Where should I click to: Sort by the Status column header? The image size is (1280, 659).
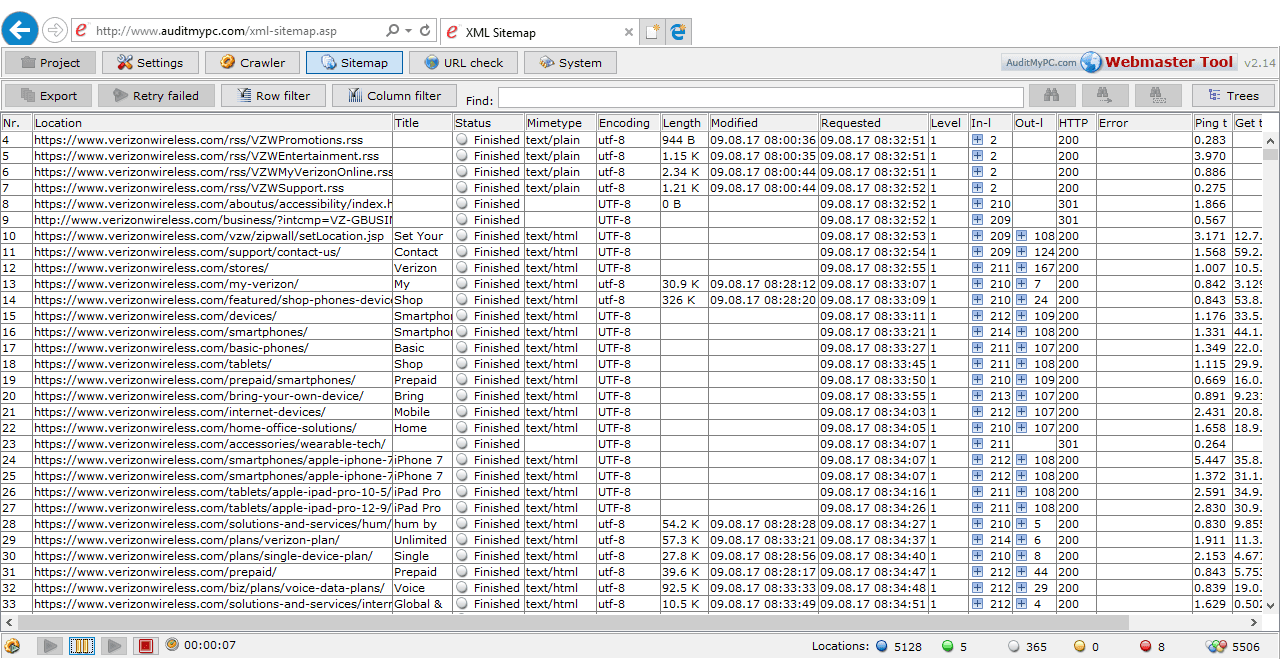pyautogui.click(x=488, y=123)
